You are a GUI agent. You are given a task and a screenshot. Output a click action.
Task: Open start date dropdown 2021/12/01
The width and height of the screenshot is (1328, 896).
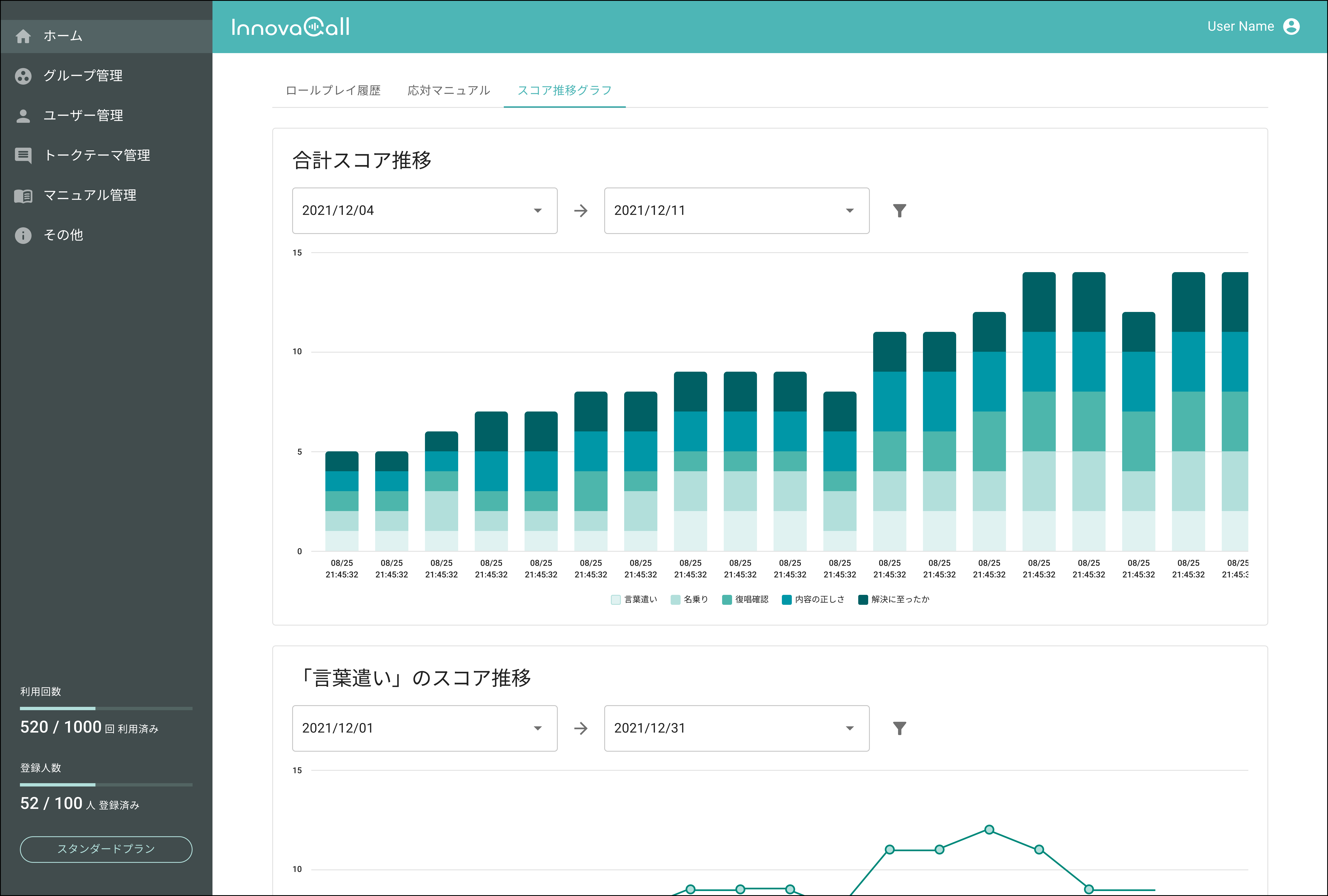tap(425, 728)
